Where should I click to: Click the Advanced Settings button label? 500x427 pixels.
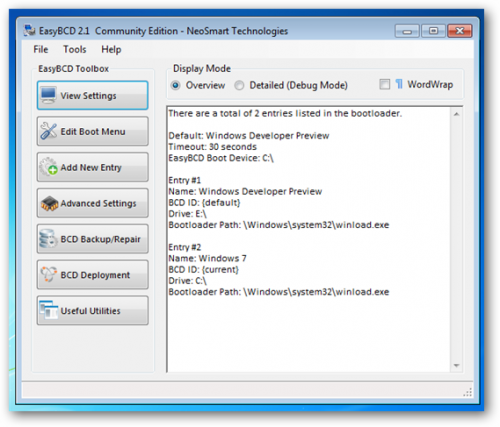98,203
